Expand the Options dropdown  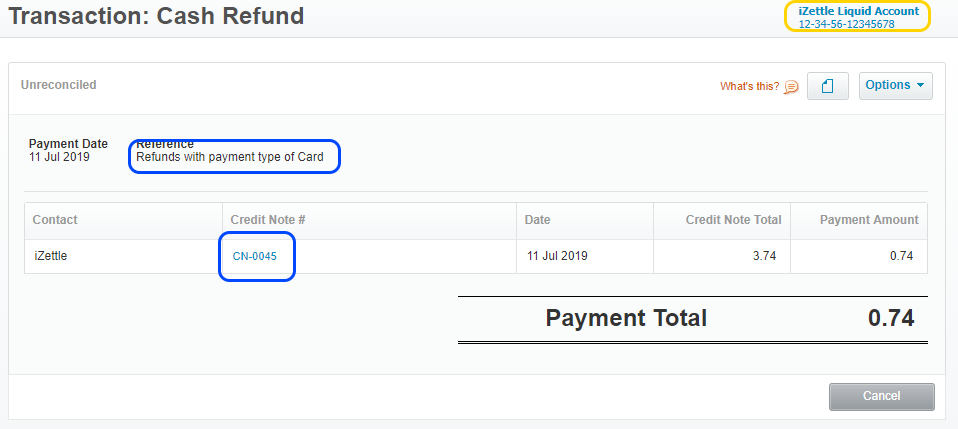pyautogui.click(x=895, y=86)
